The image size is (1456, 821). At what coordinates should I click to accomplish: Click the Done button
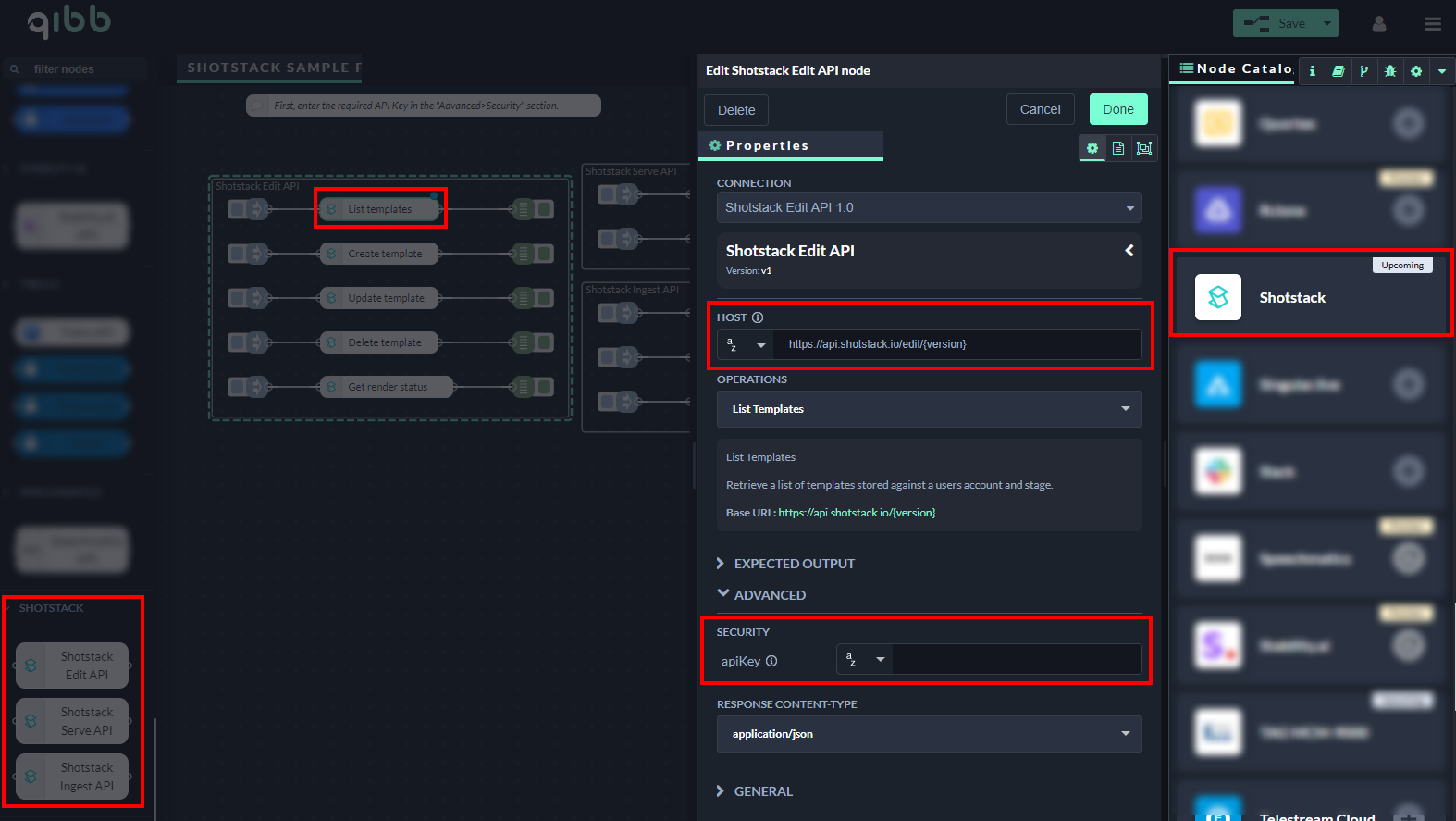coord(1117,109)
